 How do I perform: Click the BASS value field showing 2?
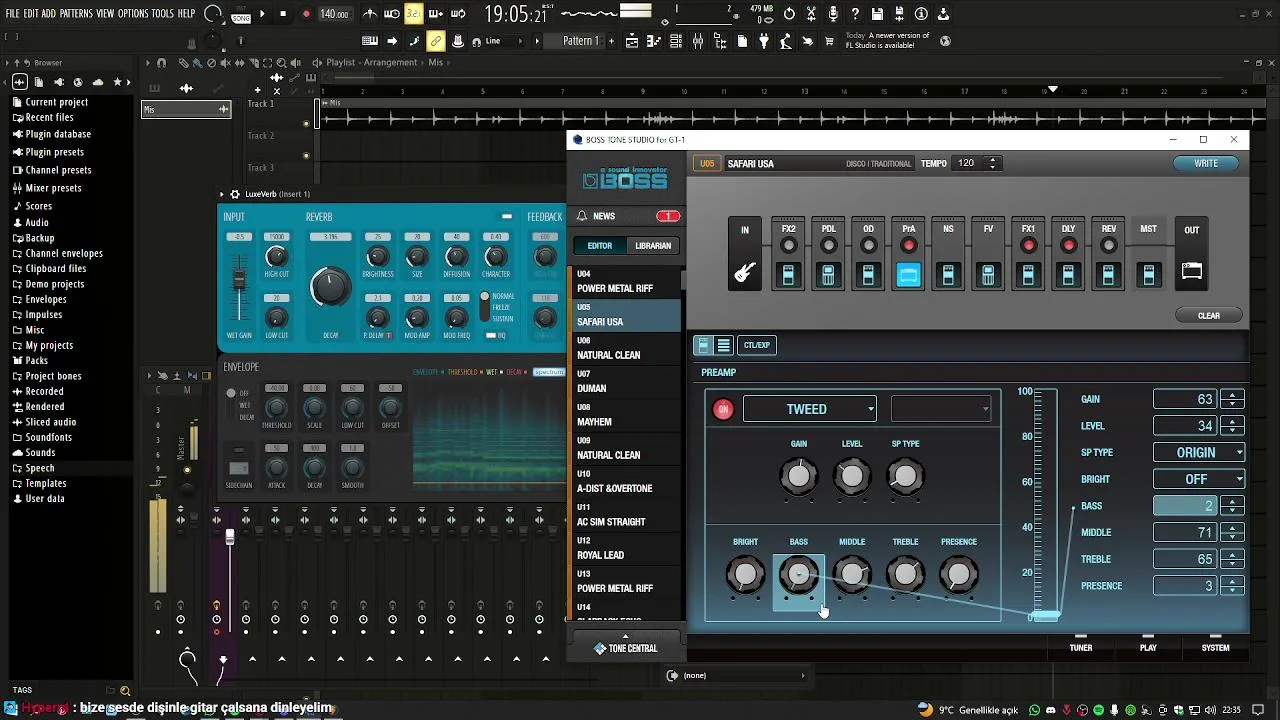1186,506
